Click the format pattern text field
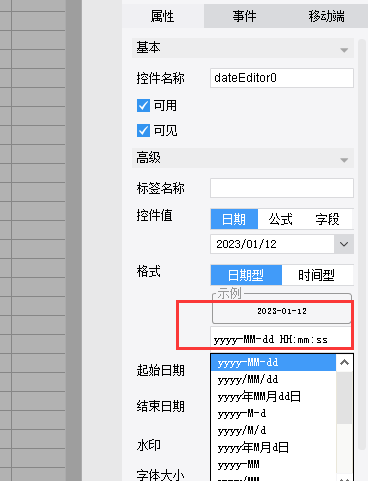Viewport: 368px width, 481px height. pos(282,339)
